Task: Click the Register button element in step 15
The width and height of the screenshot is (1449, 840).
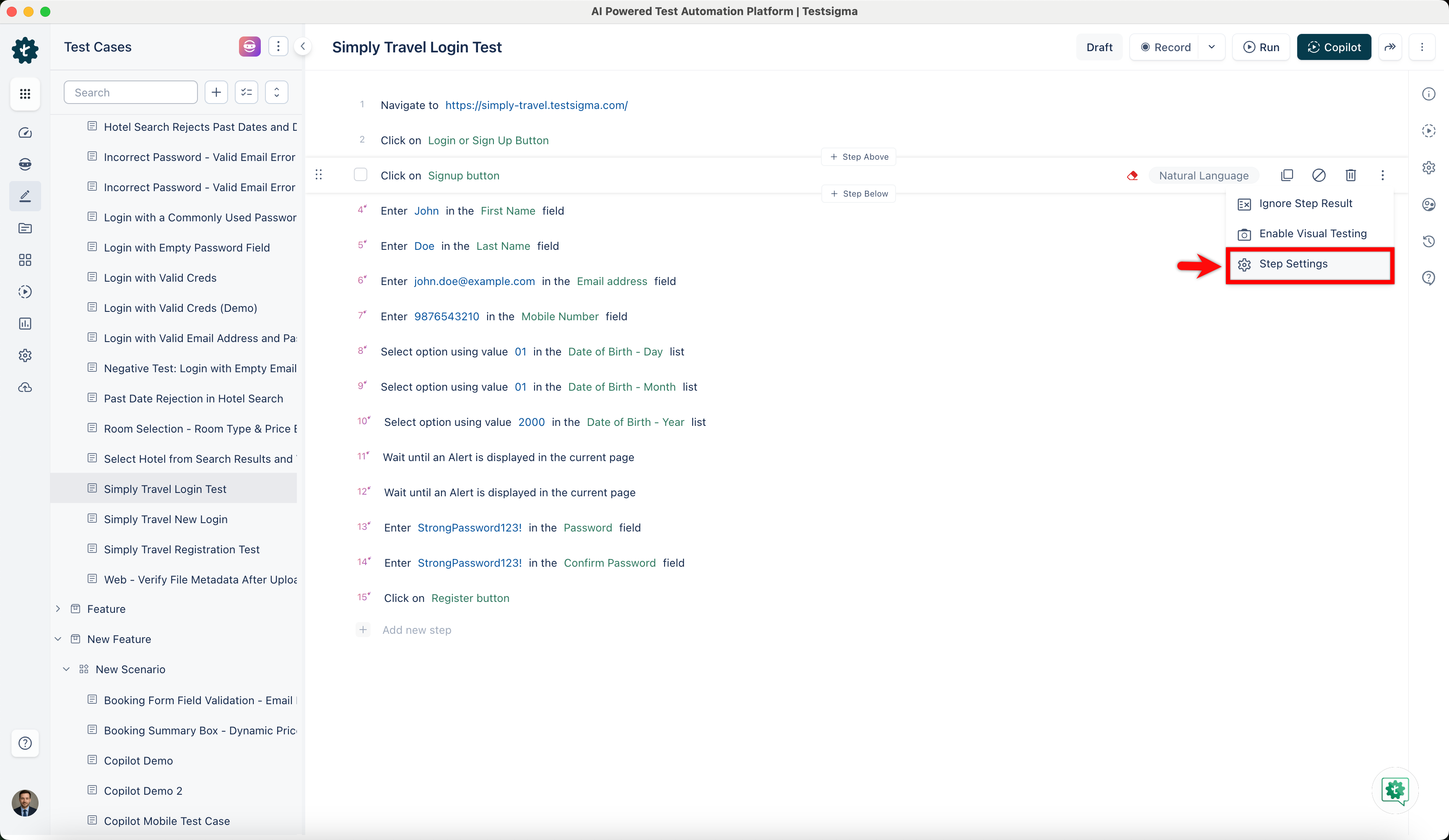Action: 470,598
